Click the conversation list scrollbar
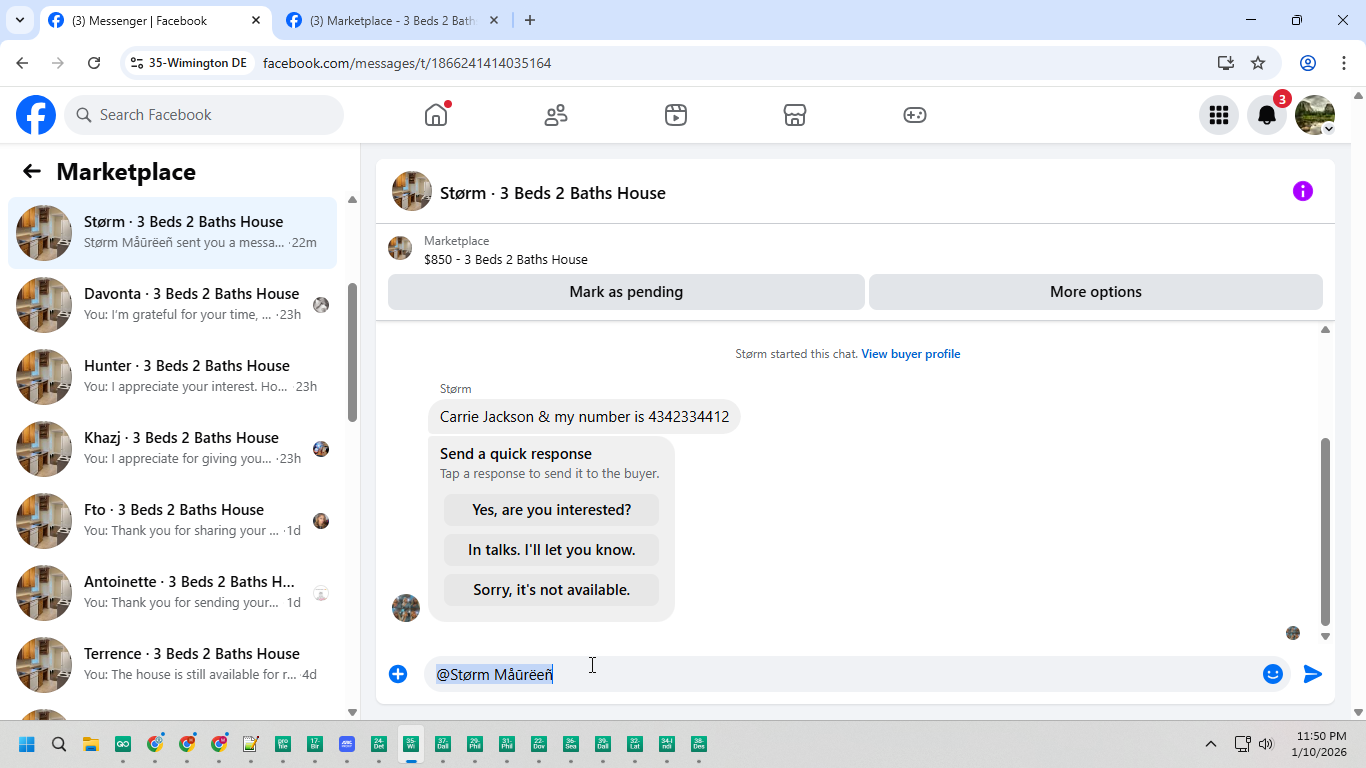 click(x=352, y=352)
